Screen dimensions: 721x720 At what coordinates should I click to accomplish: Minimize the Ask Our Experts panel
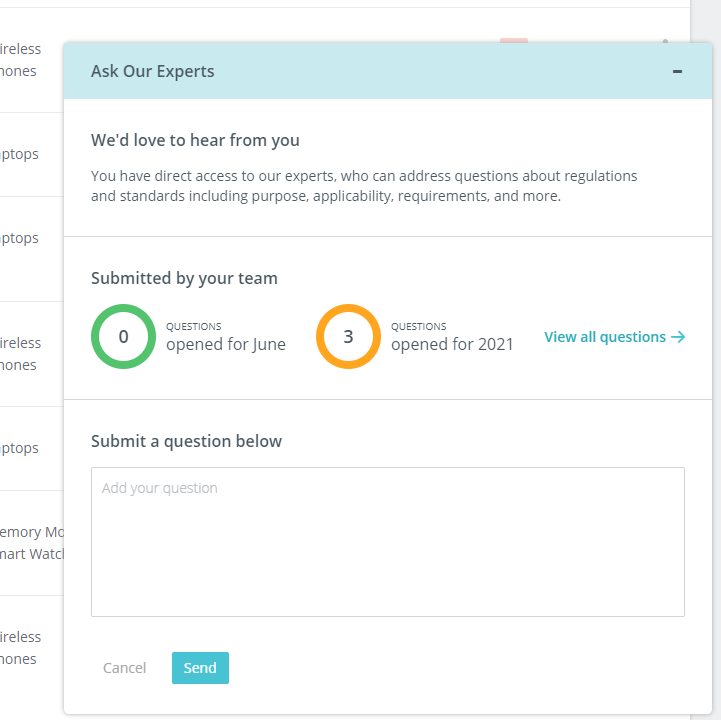(x=677, y=71)
